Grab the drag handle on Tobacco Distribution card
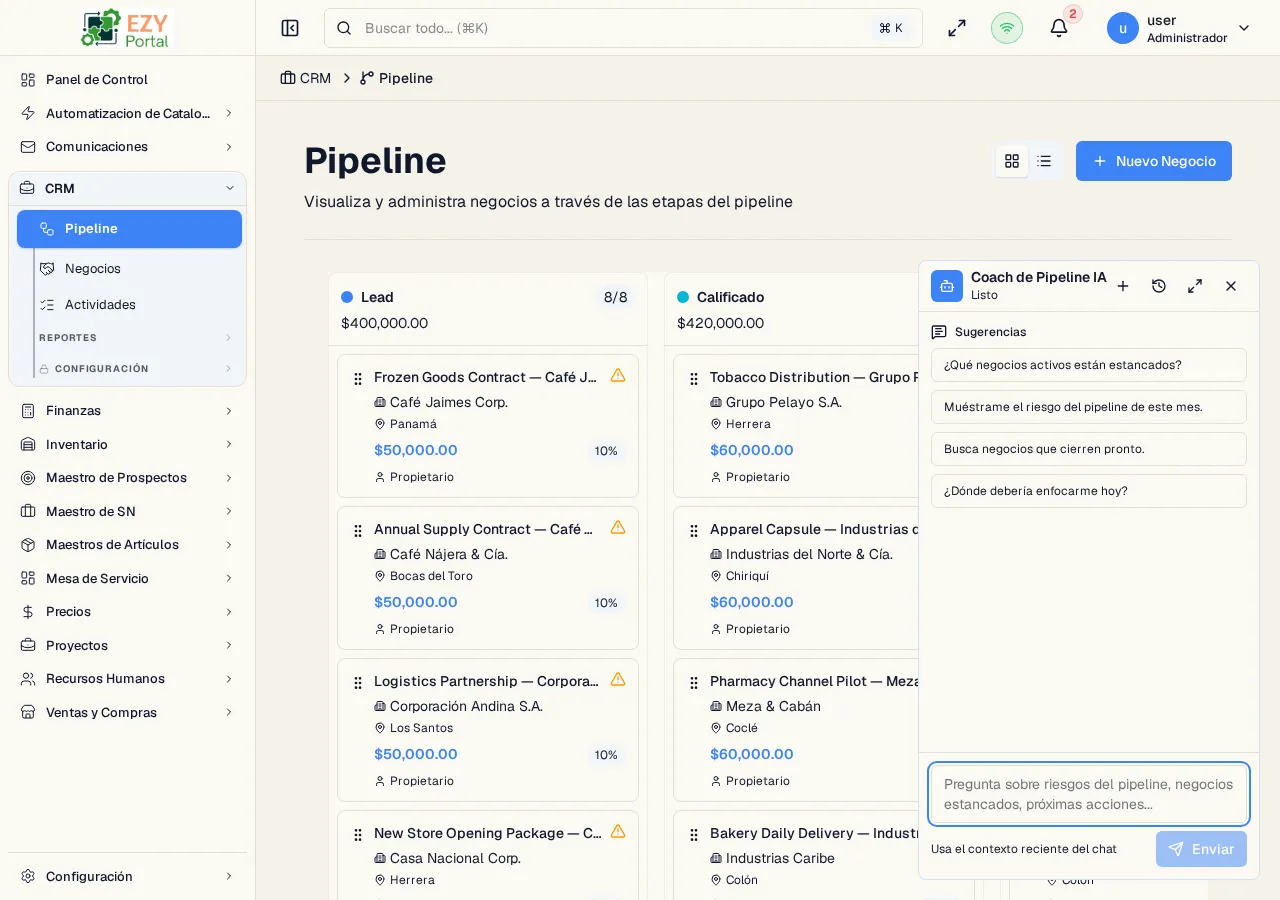The width and height of the screenshot is (1280, 900). (x=694, y=379)
